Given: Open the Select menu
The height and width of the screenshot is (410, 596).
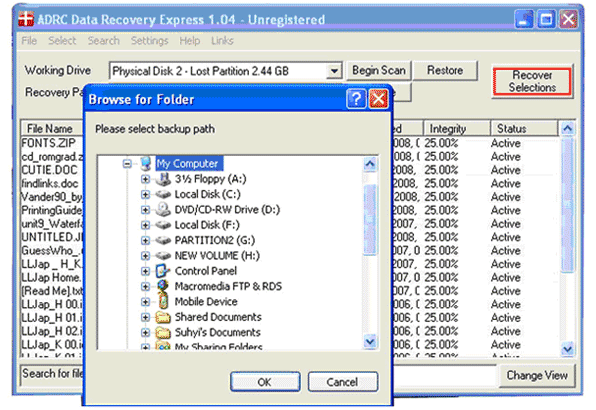Looking at the screenshot, I should (x=62, y=41).
